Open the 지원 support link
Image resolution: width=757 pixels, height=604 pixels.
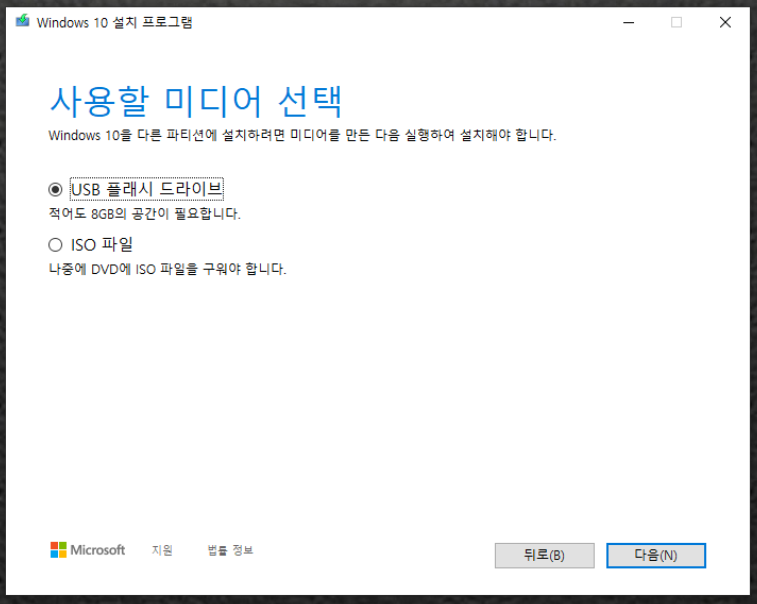162,550
